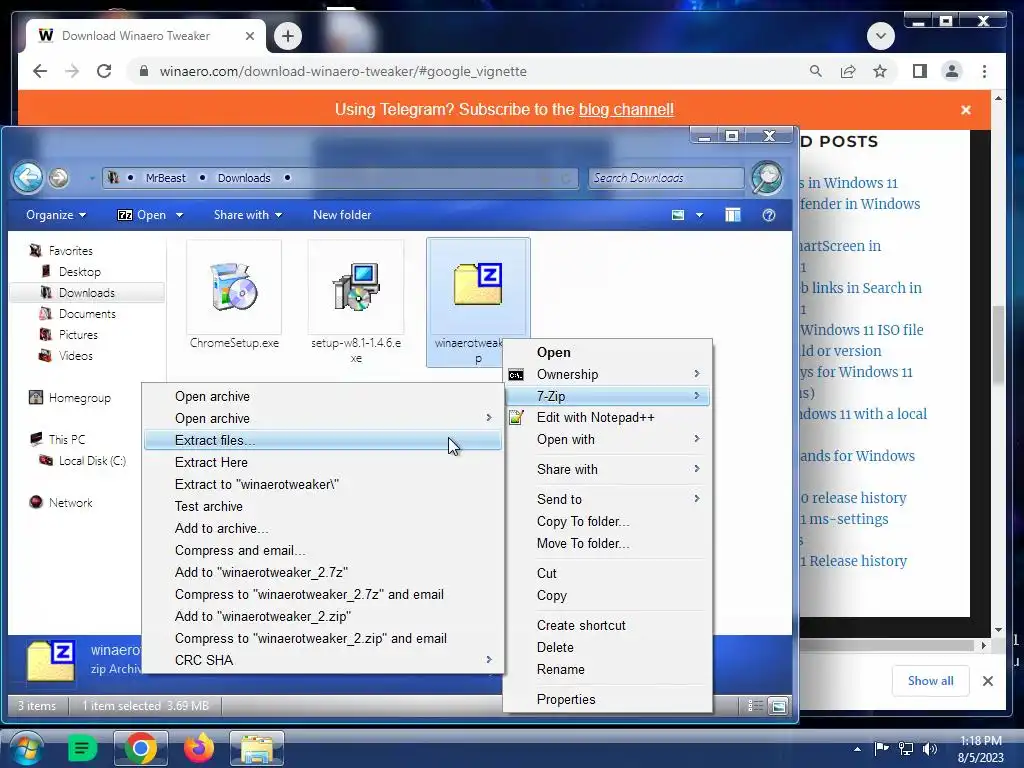Click Explorer's back navigation button
Image resolution: width=1024 pixels, height=768 pixels.
[x=27, y=177]
